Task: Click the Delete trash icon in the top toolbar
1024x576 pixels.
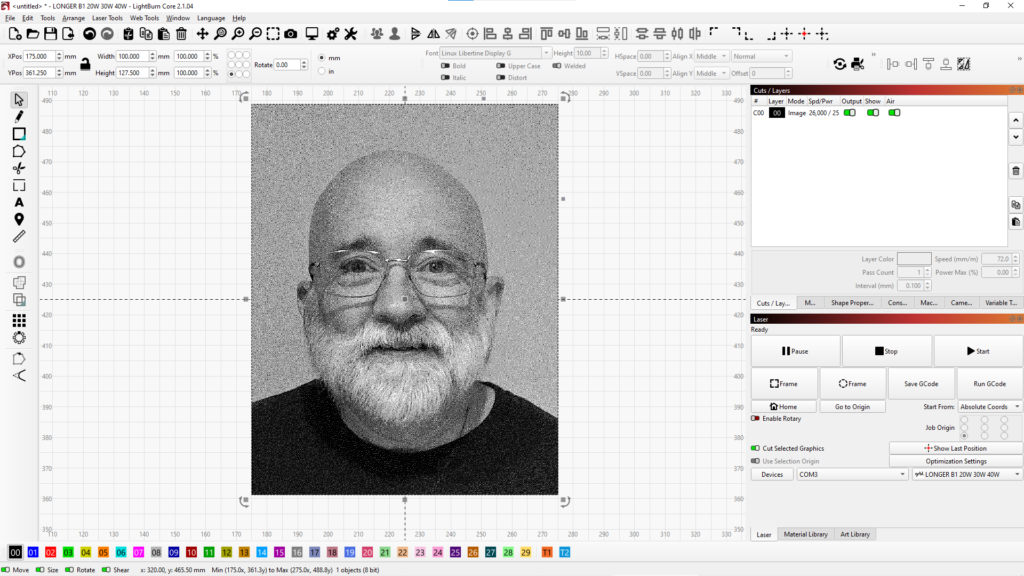Action: click(x=182, y=34)
